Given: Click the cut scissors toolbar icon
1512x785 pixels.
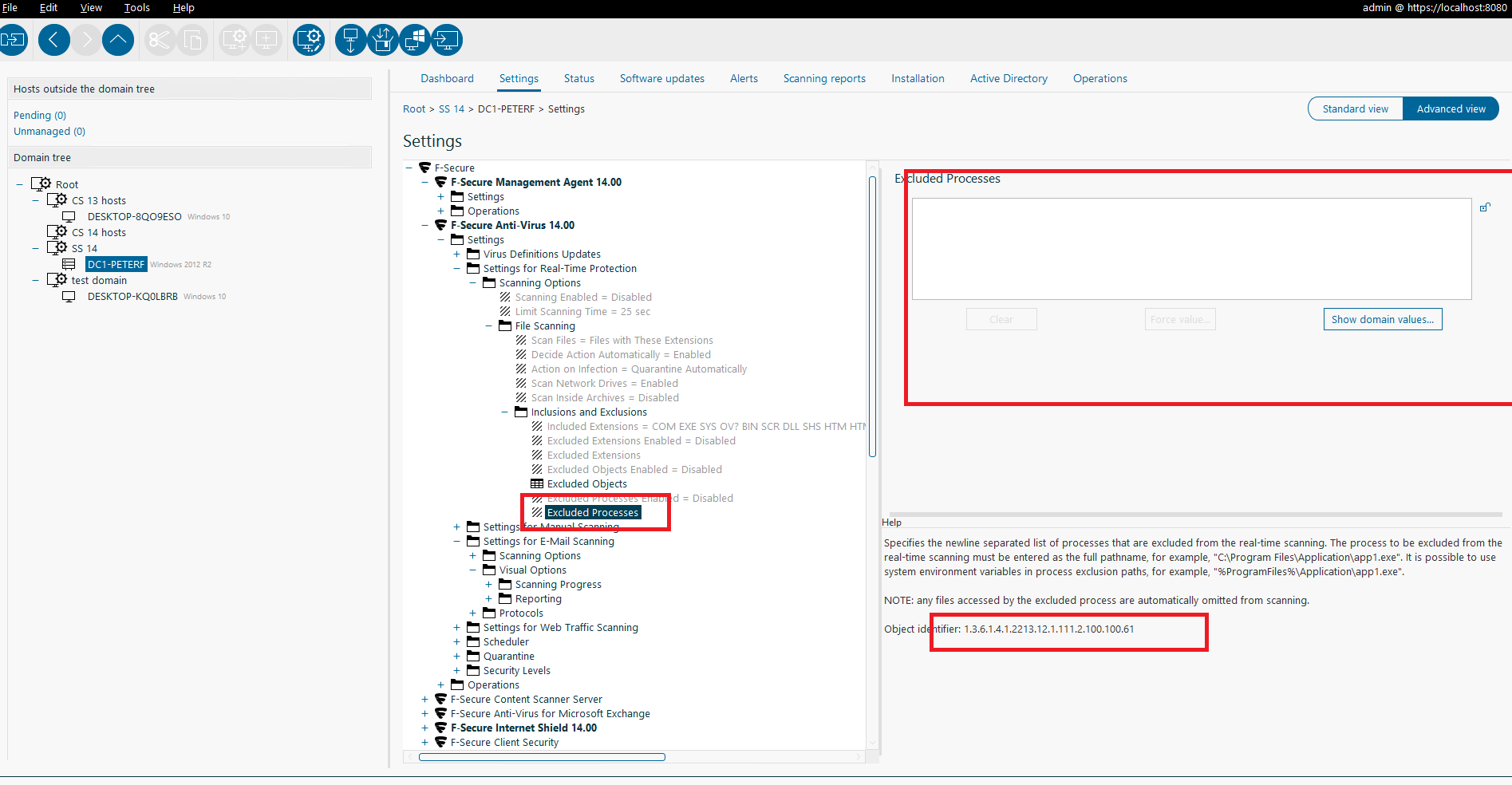Looking at the screenshot, I should click(x=160, y=39).
